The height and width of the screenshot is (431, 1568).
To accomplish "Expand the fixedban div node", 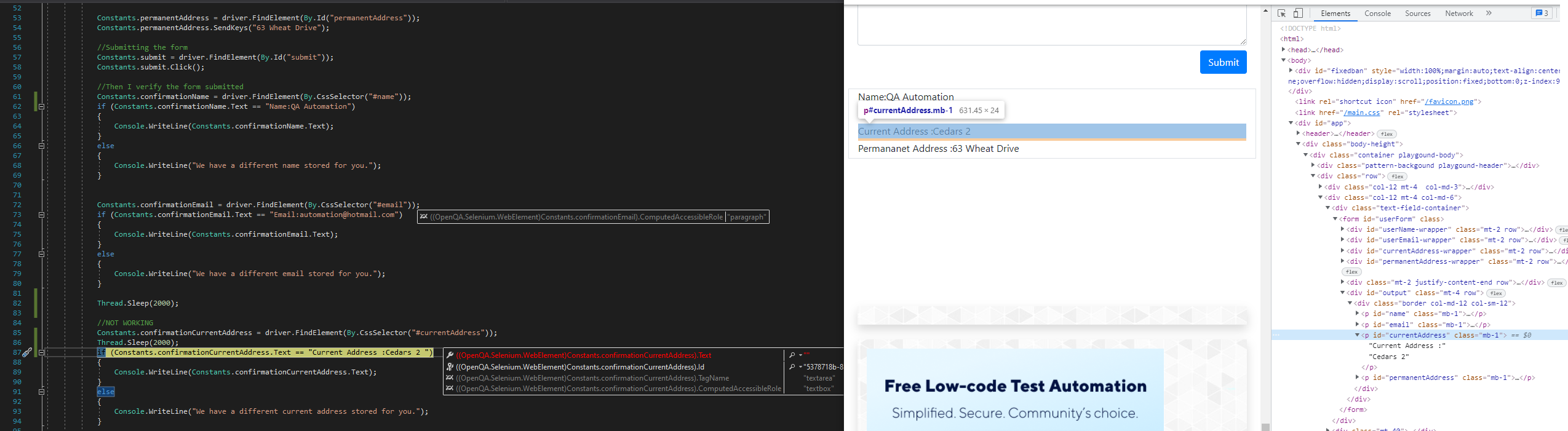I will (1291, 71).
